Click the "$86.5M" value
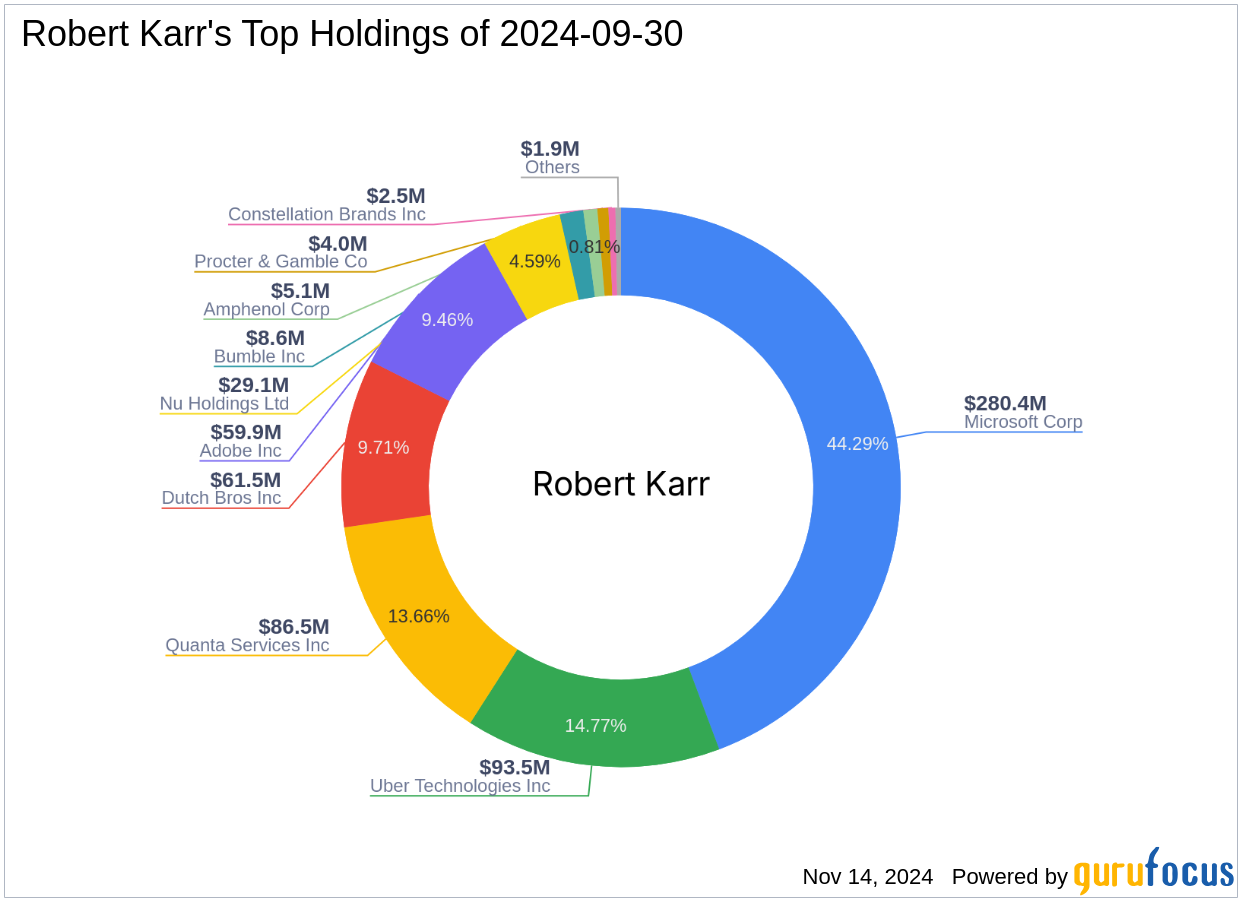Viewport: 1242px width, 902px height. tap(294, 626)
